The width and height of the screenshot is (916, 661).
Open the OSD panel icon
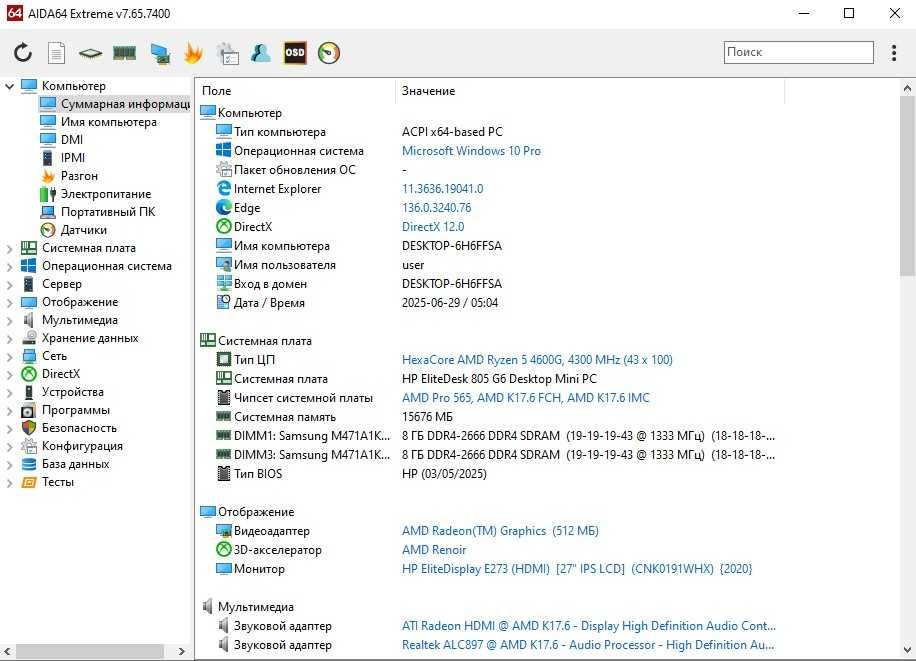pyautogui.click(x=295, y=53)
